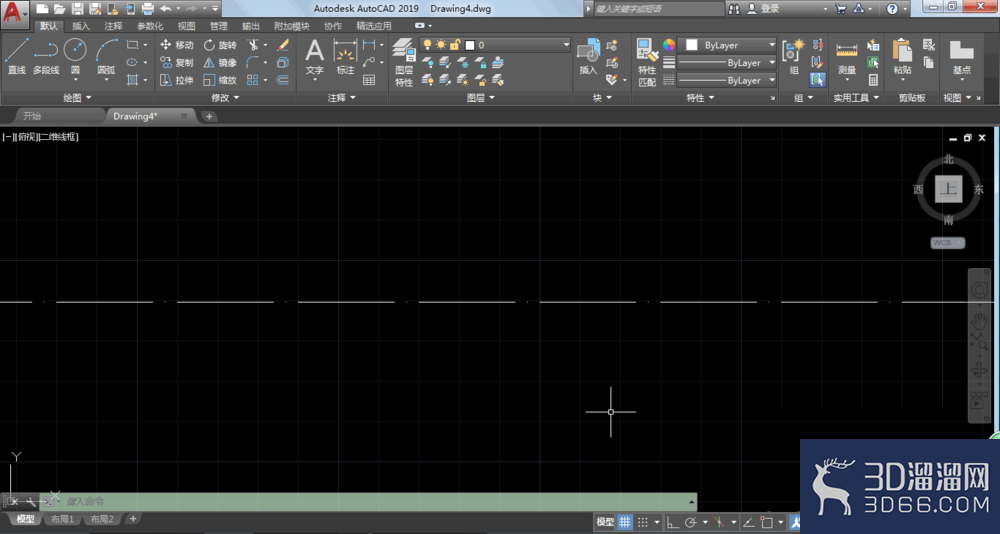Toggle snap mode in status bar

coord(643,522)
